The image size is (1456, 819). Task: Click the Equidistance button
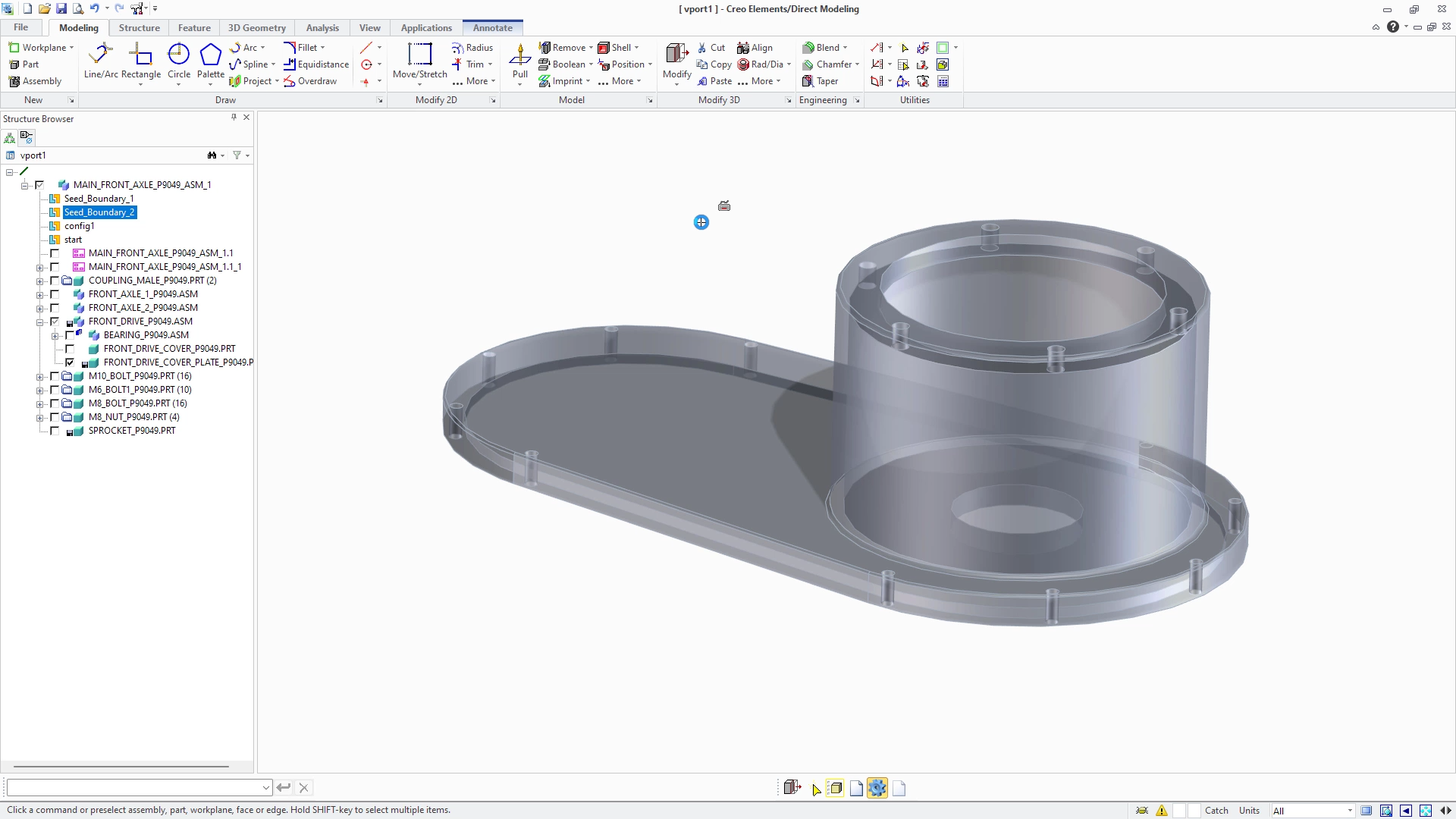[x=316, y=64]
